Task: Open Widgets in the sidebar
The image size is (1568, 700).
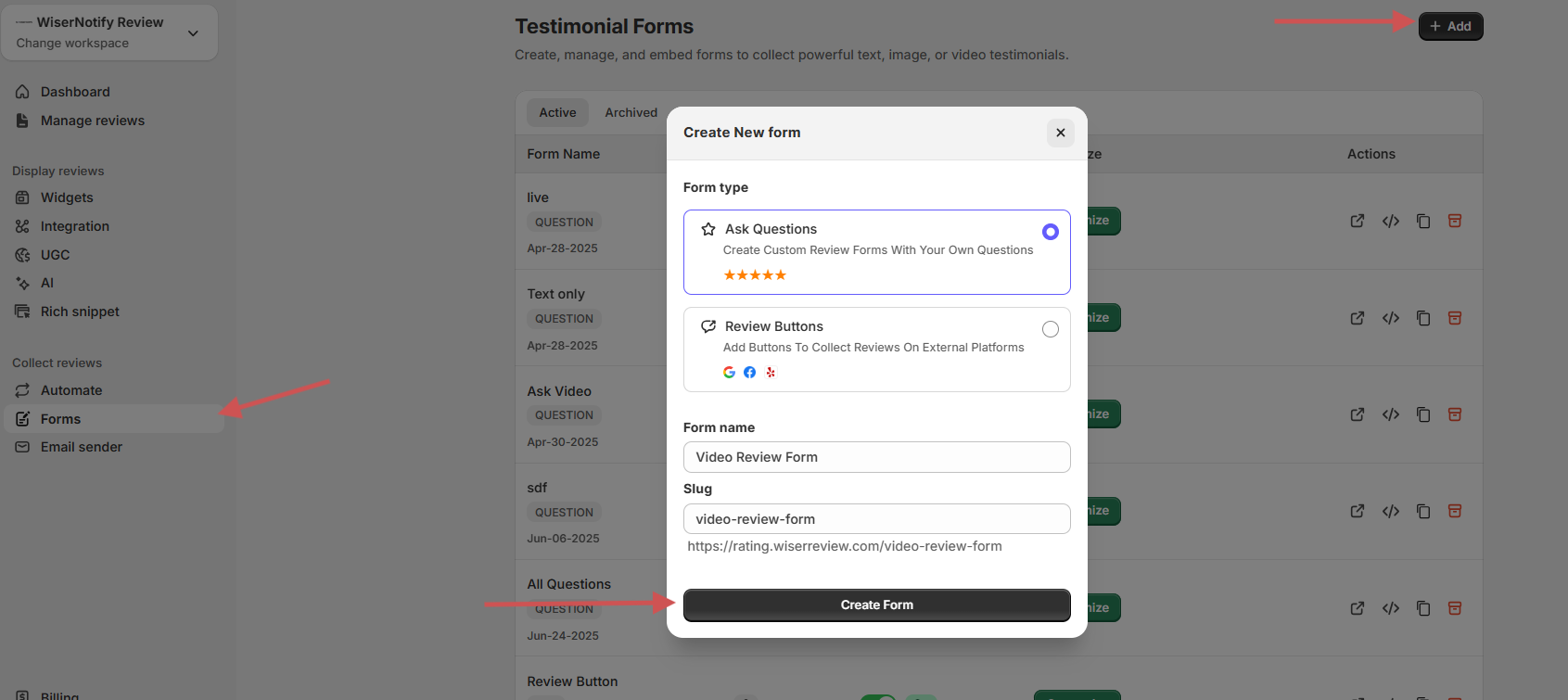Action: [67, 197]
